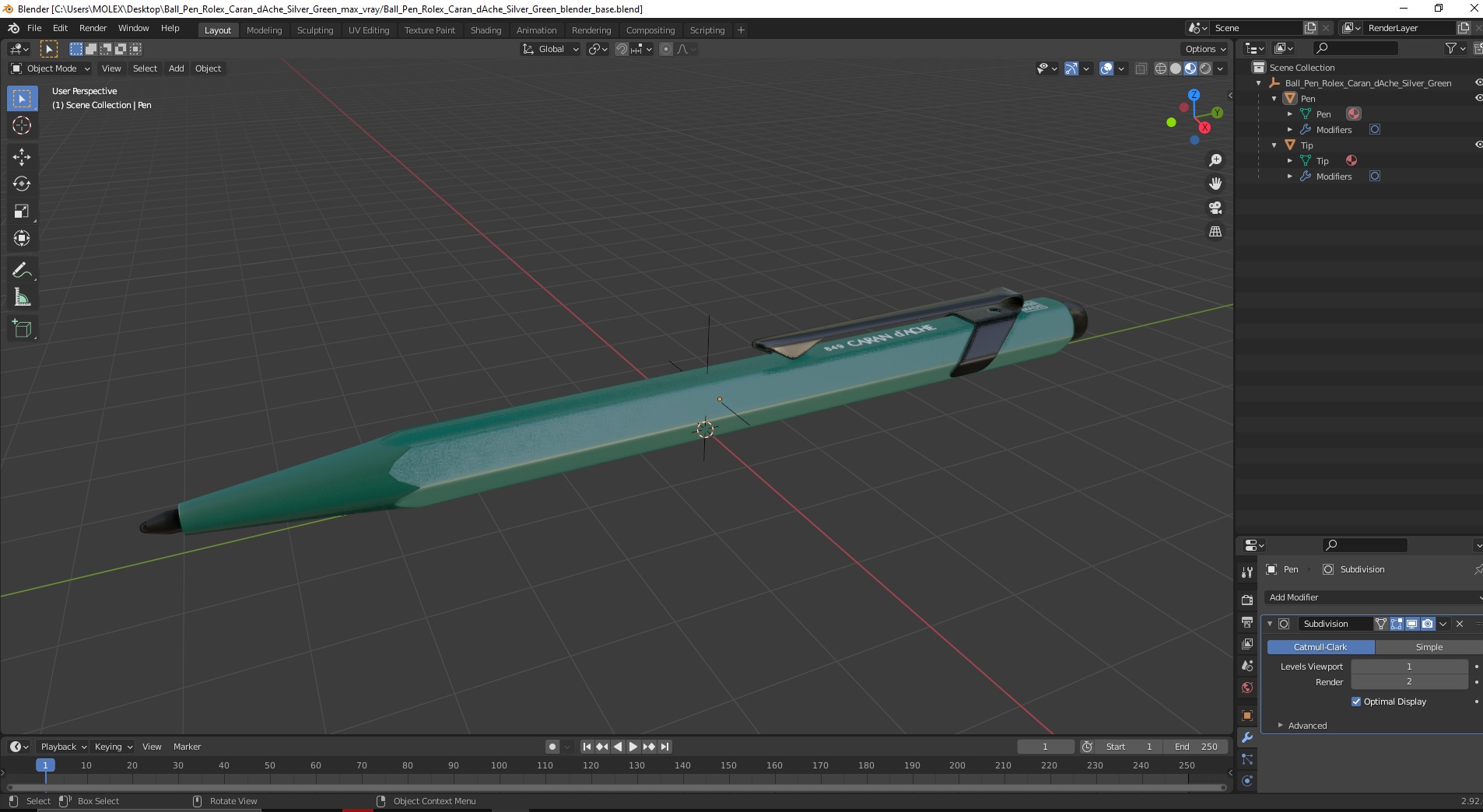The height and width of the screenshot is (812, 1483).
Task: Collapse the Subdivision modifier panel
Action: pyautogui.click(x=1270, y=624)
